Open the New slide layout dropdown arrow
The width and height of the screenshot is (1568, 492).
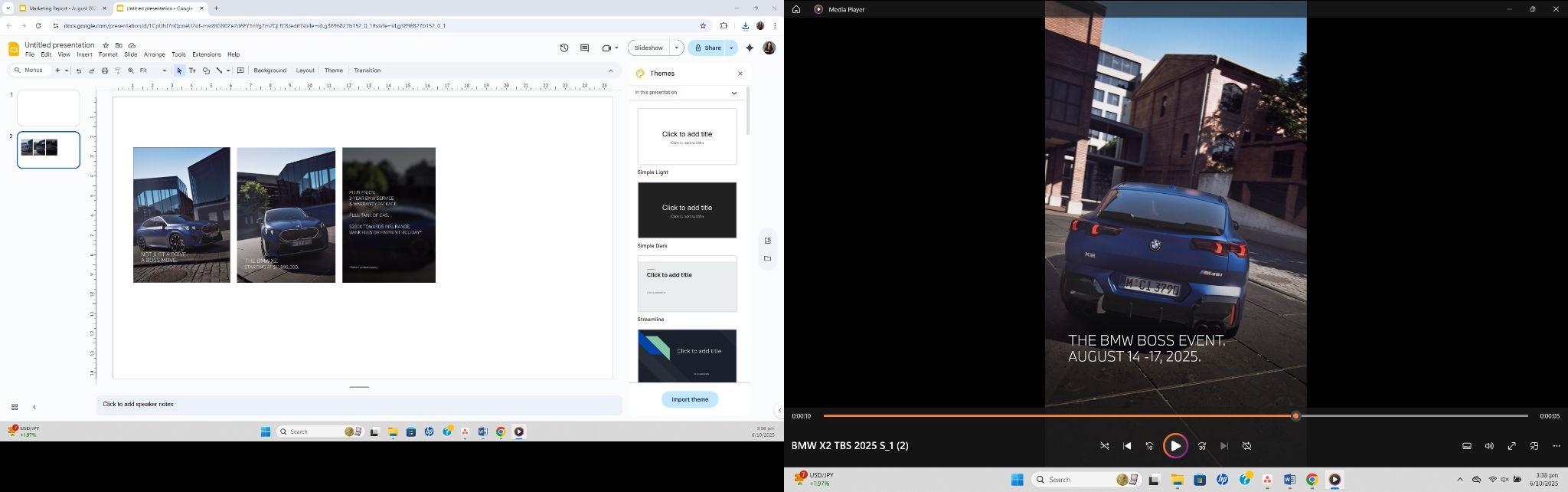[67, 71]
